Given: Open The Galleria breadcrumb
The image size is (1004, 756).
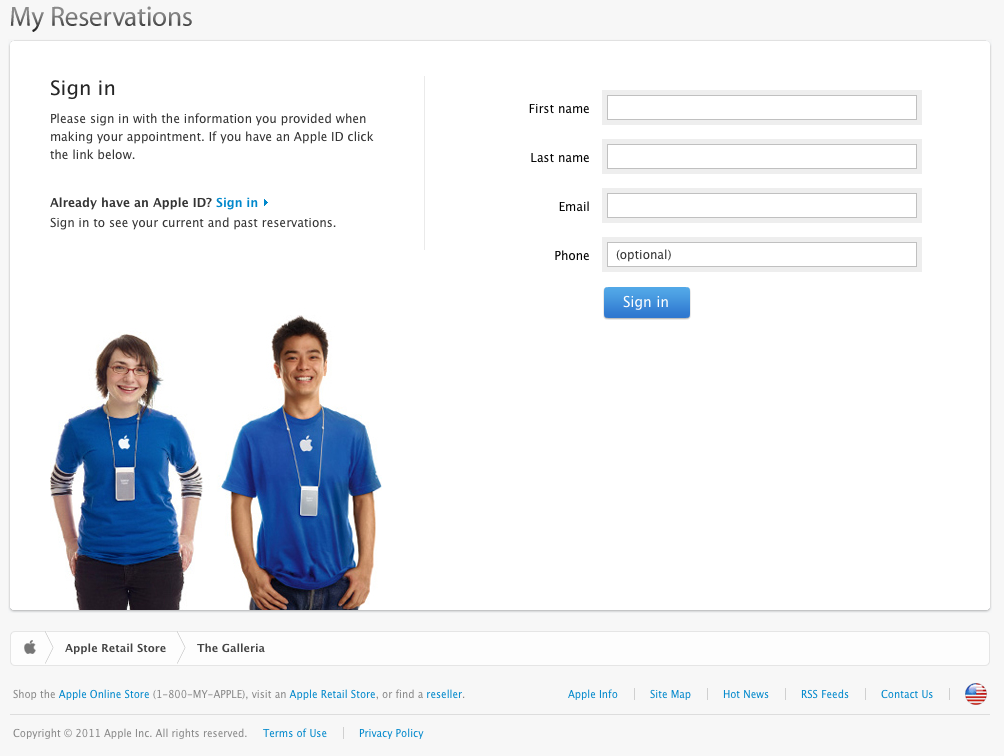Looking at the screenshot, I should click(x=231, y=648).
